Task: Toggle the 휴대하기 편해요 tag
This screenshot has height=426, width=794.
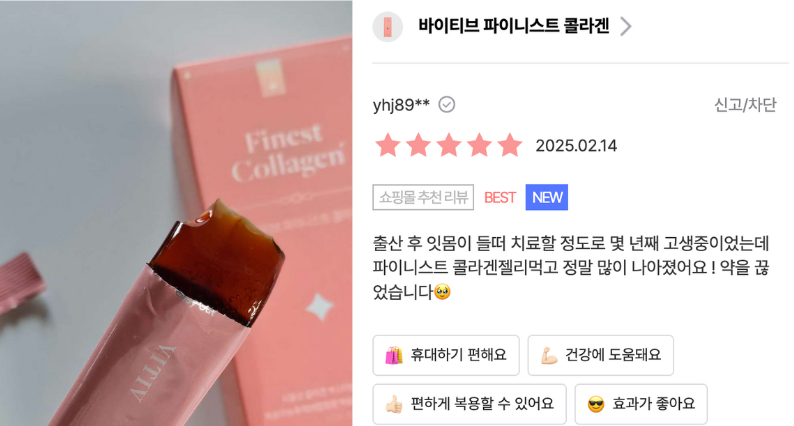Action: point(446,355)
